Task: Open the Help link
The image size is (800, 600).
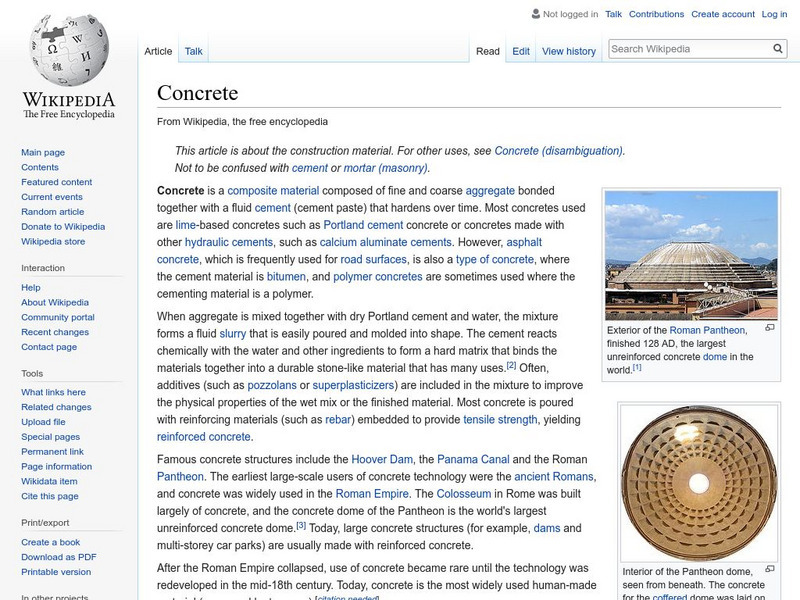Action: point(31,288)
